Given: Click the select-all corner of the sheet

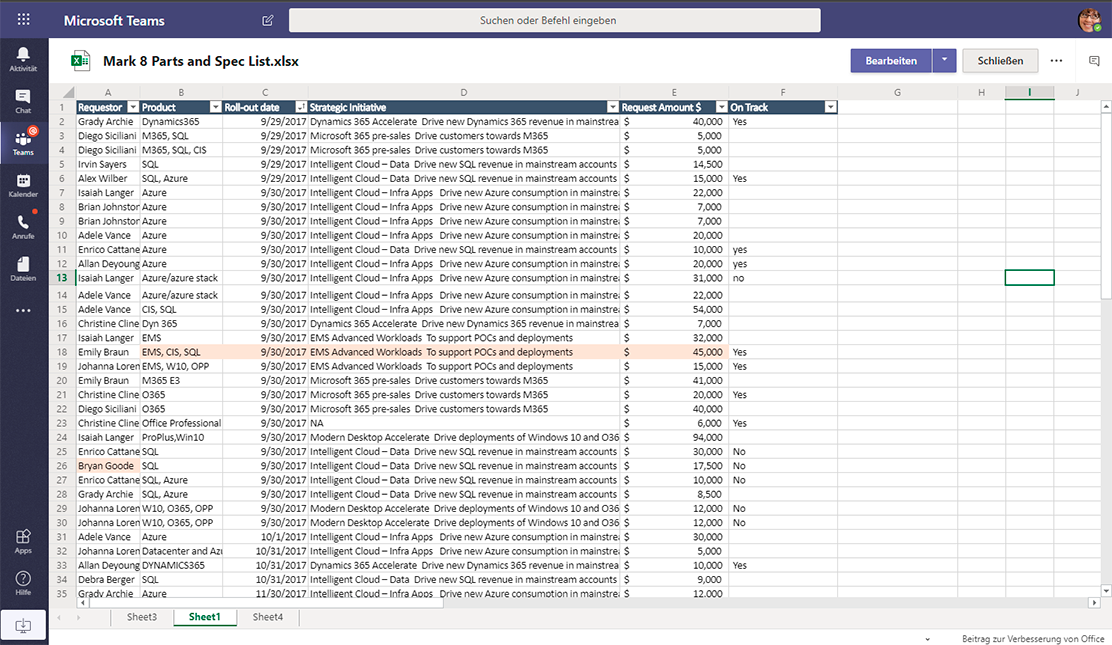Looking at the screenshot, I should click(68, 92).
